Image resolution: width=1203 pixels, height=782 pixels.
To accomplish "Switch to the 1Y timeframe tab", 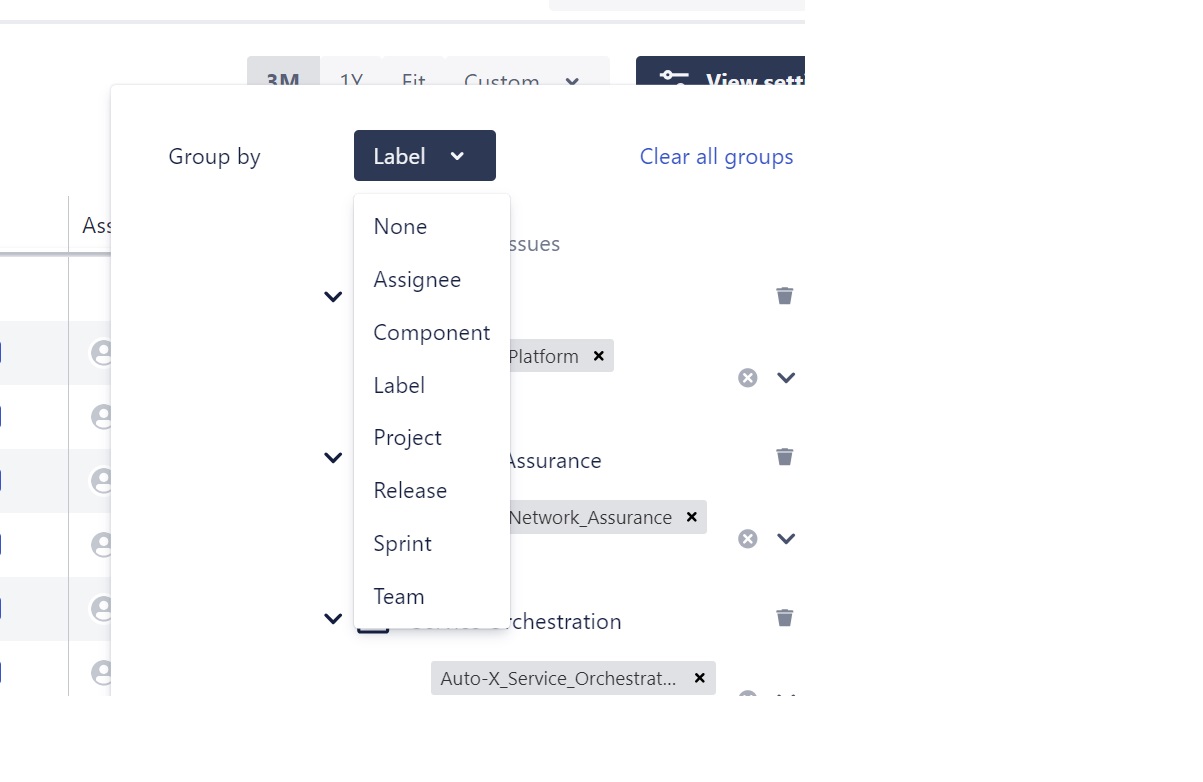I will pyautogui.click(x=351, y=82).
